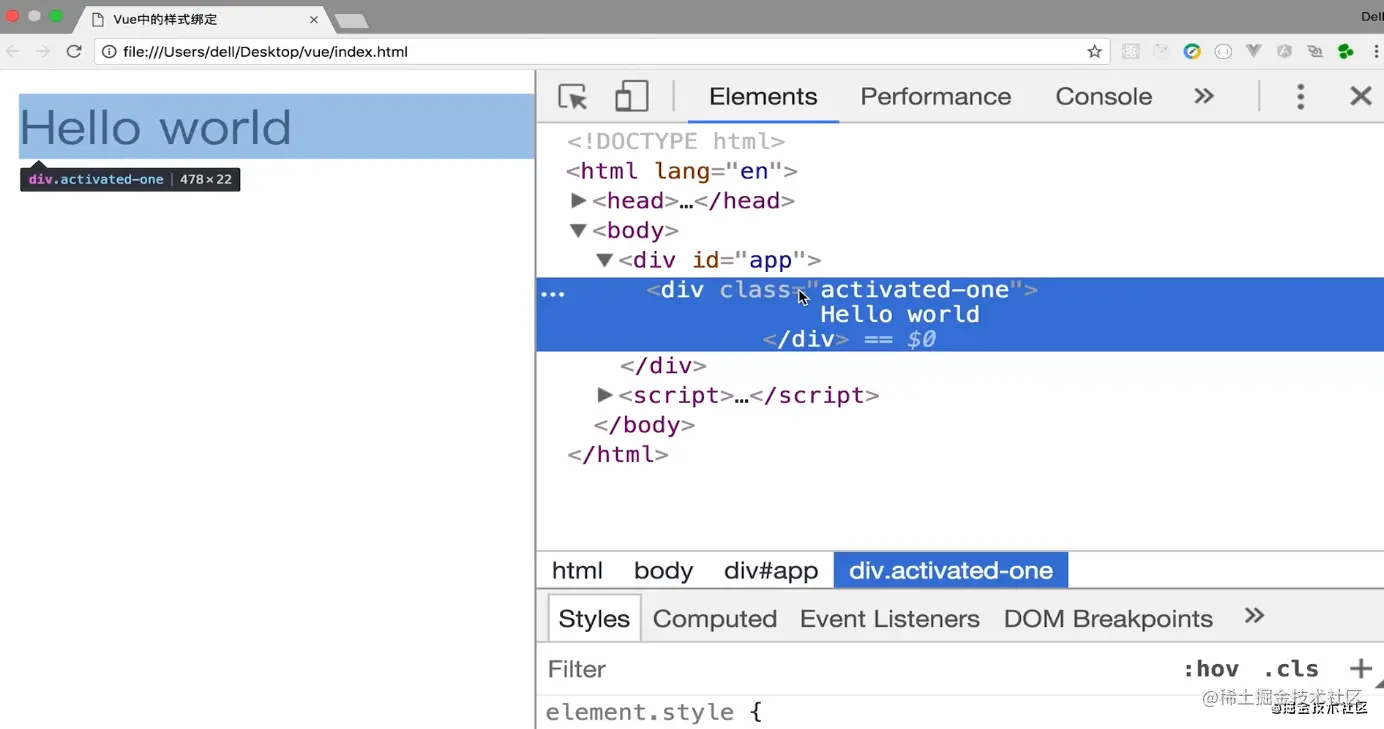1384x729 pixels.
Task: Expand the head element node
Action: pyautogui.click(x=578, y=200)
